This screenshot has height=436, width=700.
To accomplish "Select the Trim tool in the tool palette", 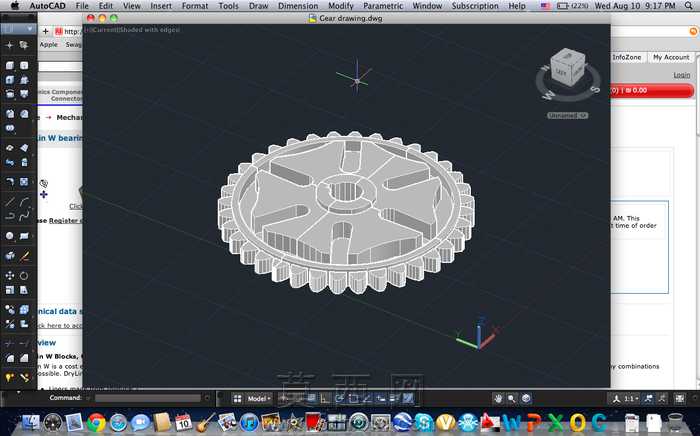I will (10, 344).
